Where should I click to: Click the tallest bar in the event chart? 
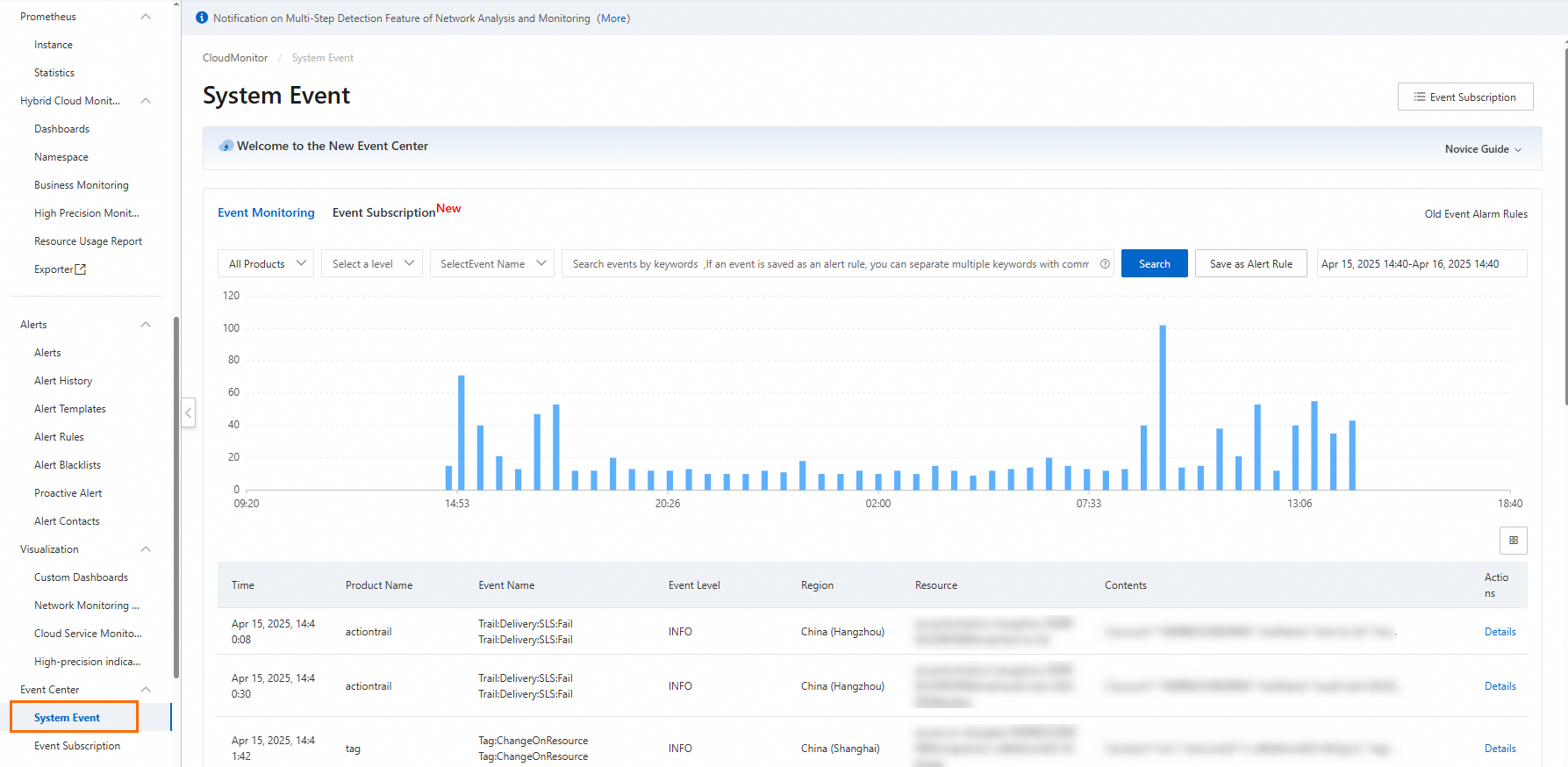click(x=1163, y=407)
